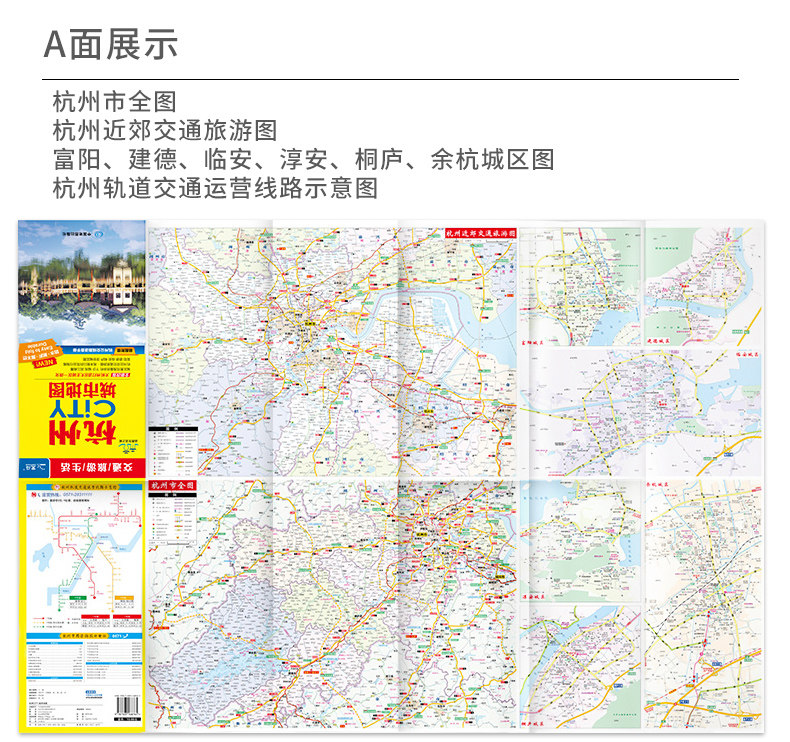This screenshot has width=790, height=742.
Task: Click the 'A面展示' heading
Action: (x=111, y=45)
